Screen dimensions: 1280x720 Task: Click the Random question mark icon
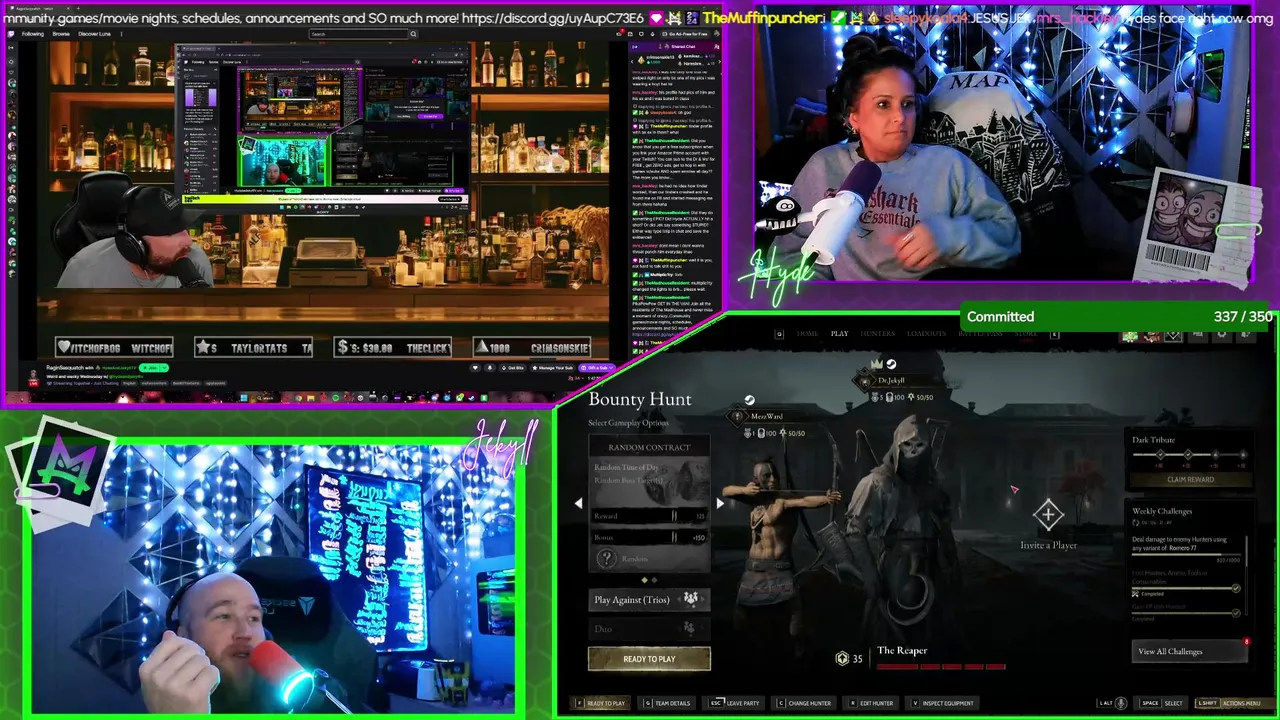pos(607,559)
